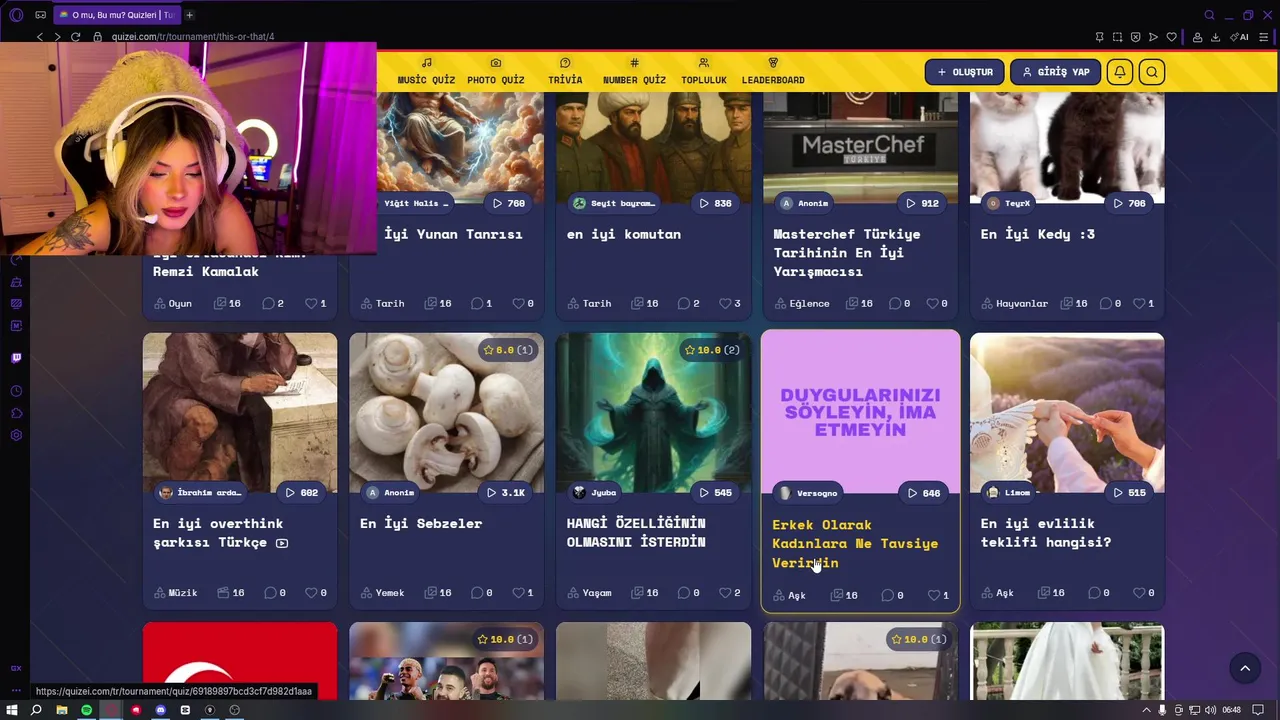This screenshot has height=720, width=1280.
Task: Open the en iyi komutan quiz
Action: pos(624,234)
